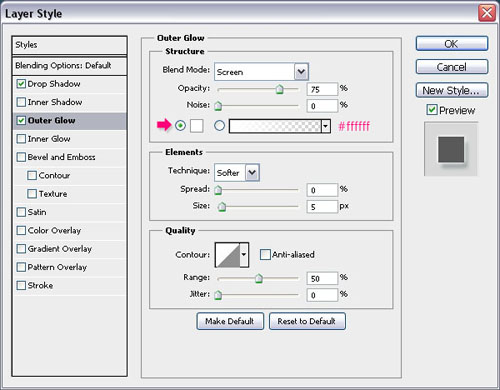The width and height of the screenshot is (500, 390).
Task: Focus the Size value field
Action: pyautogui.click(x=322, y=207)
